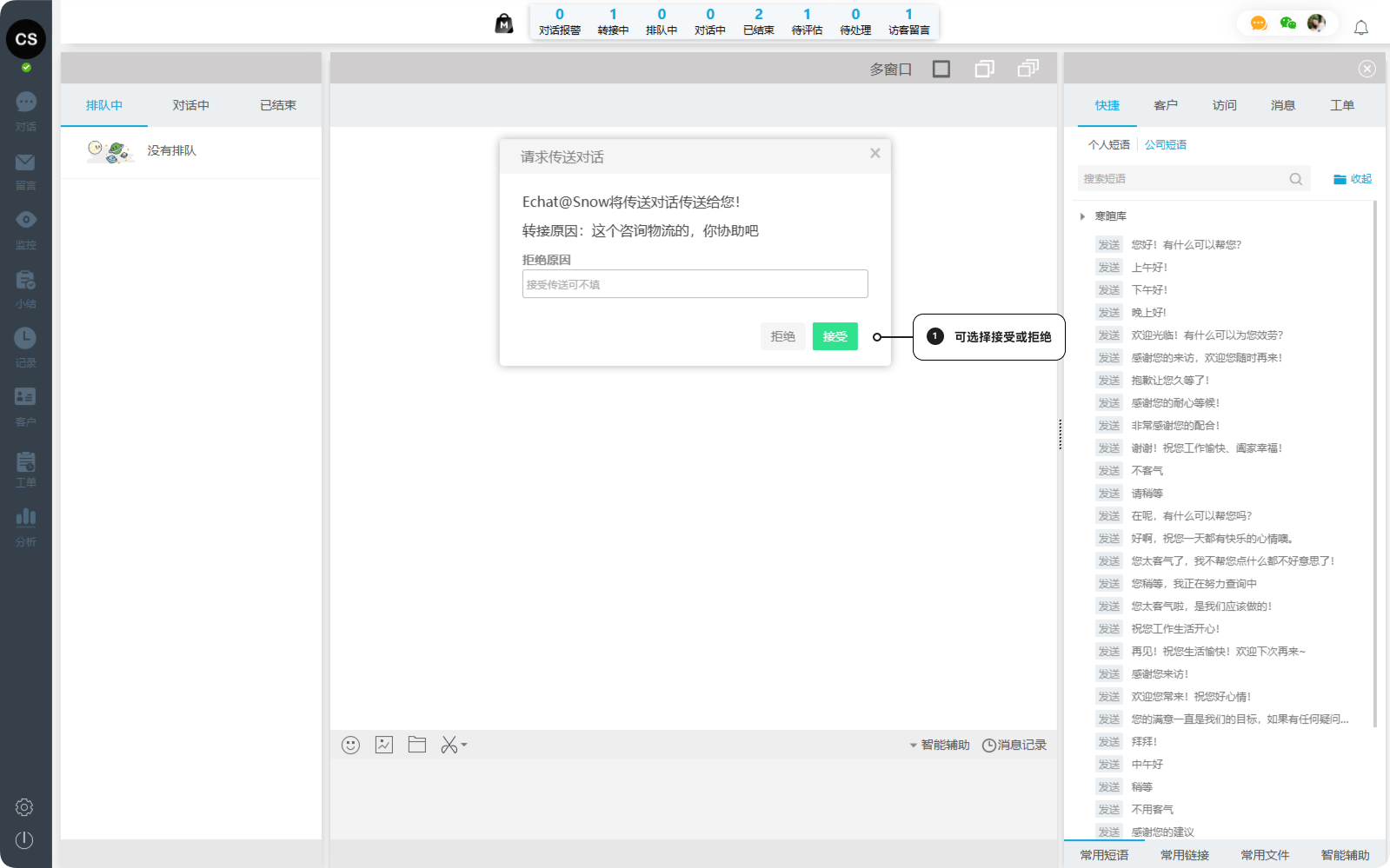
Task: Click the 拒绝原因 input field
Action: (x=695, y=284)
